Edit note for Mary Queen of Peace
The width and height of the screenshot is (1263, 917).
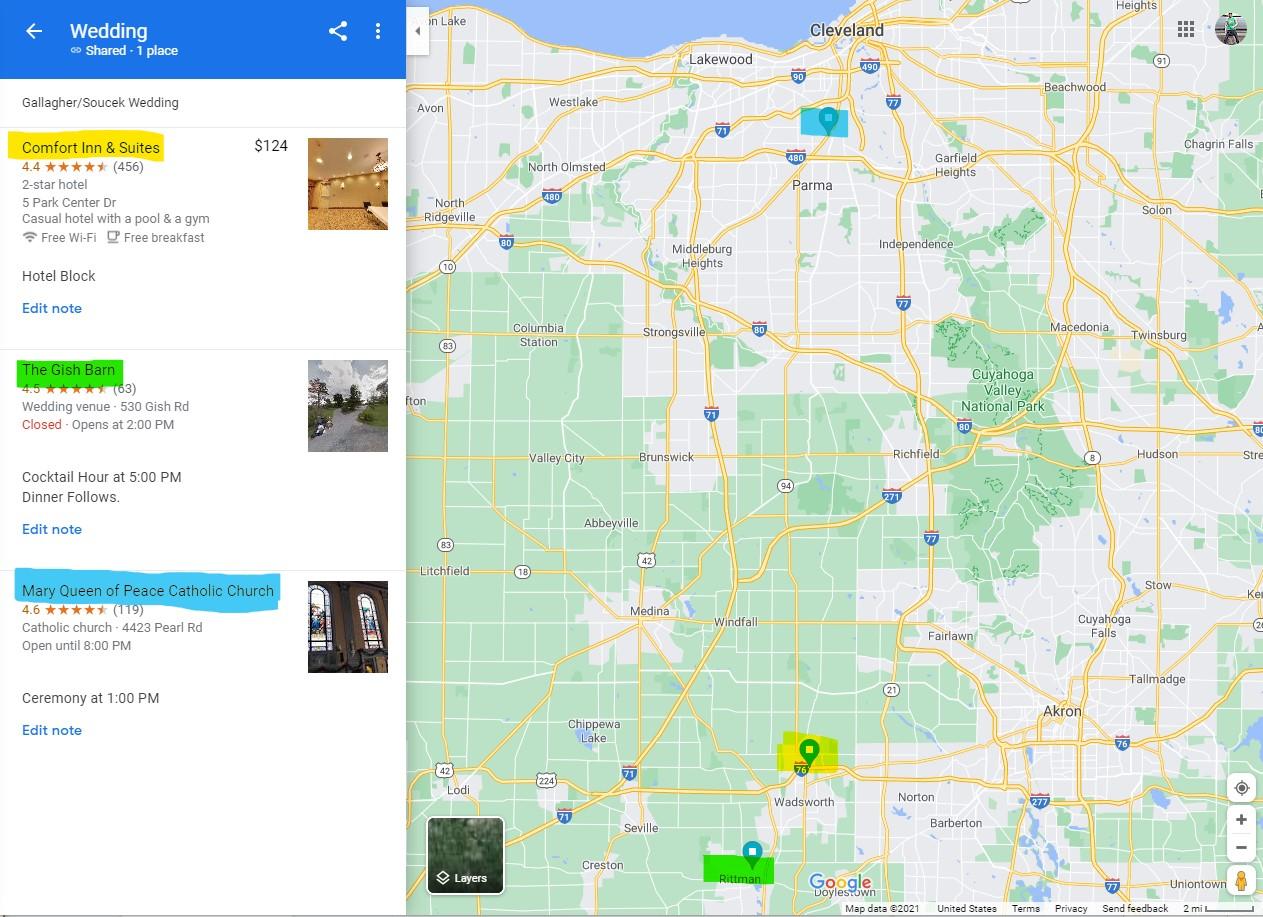52,730
